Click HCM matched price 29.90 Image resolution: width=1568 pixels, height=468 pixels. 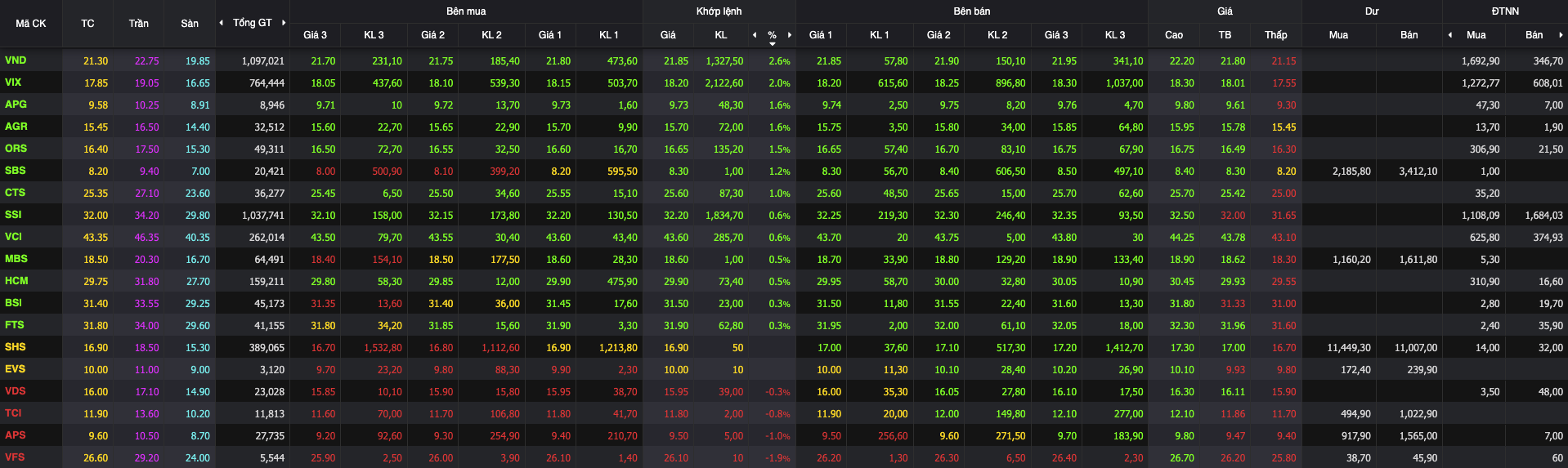pyautogui.click(x=676, y=282)
